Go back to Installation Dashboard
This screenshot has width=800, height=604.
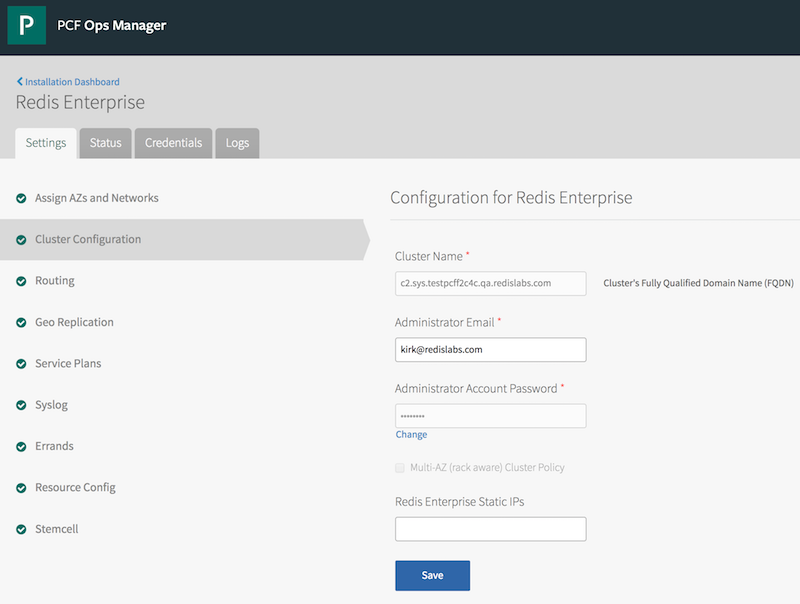[72, 82]
